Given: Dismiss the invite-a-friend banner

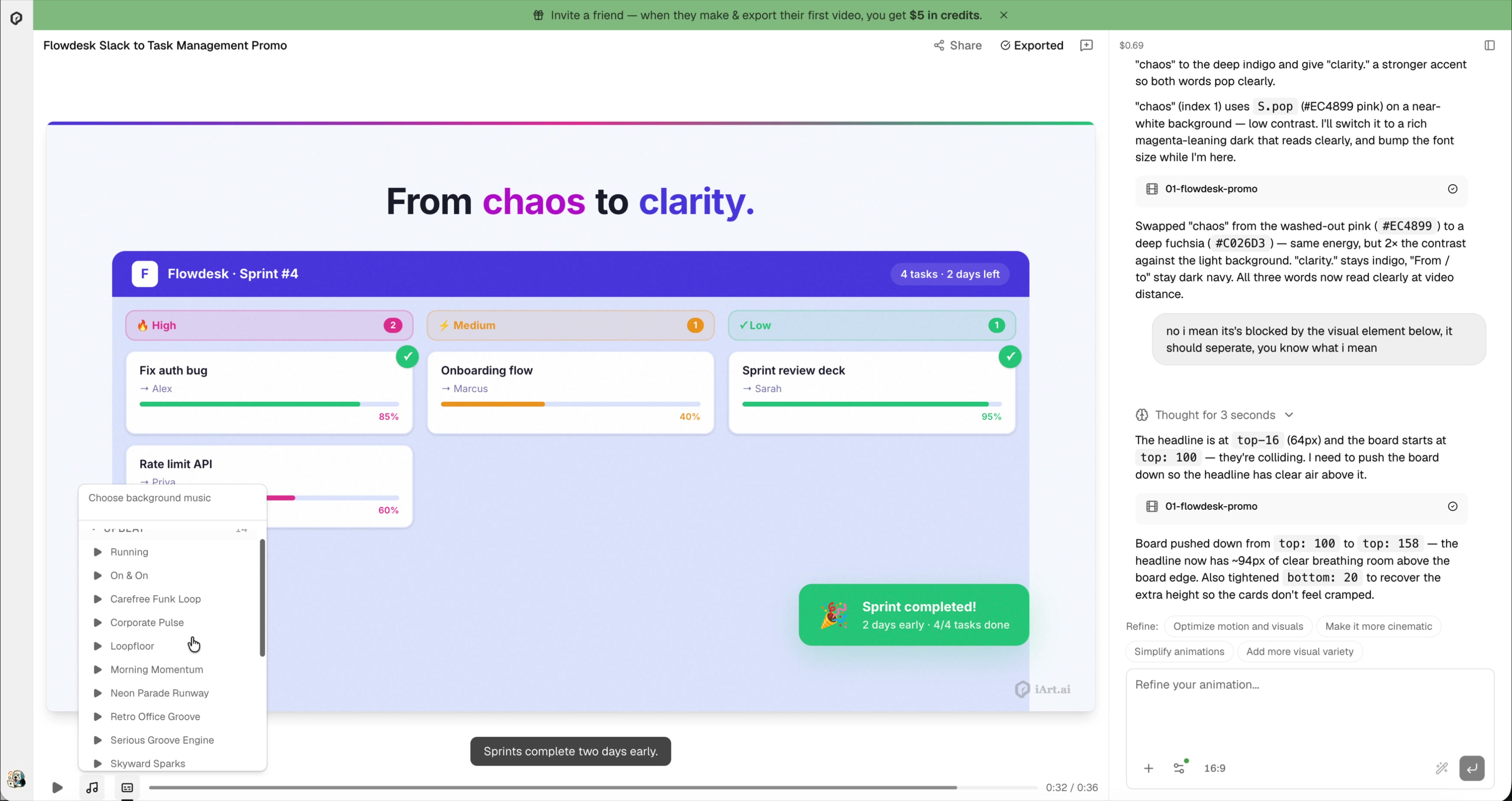Looking at the screenshot, I should 1004,15.
